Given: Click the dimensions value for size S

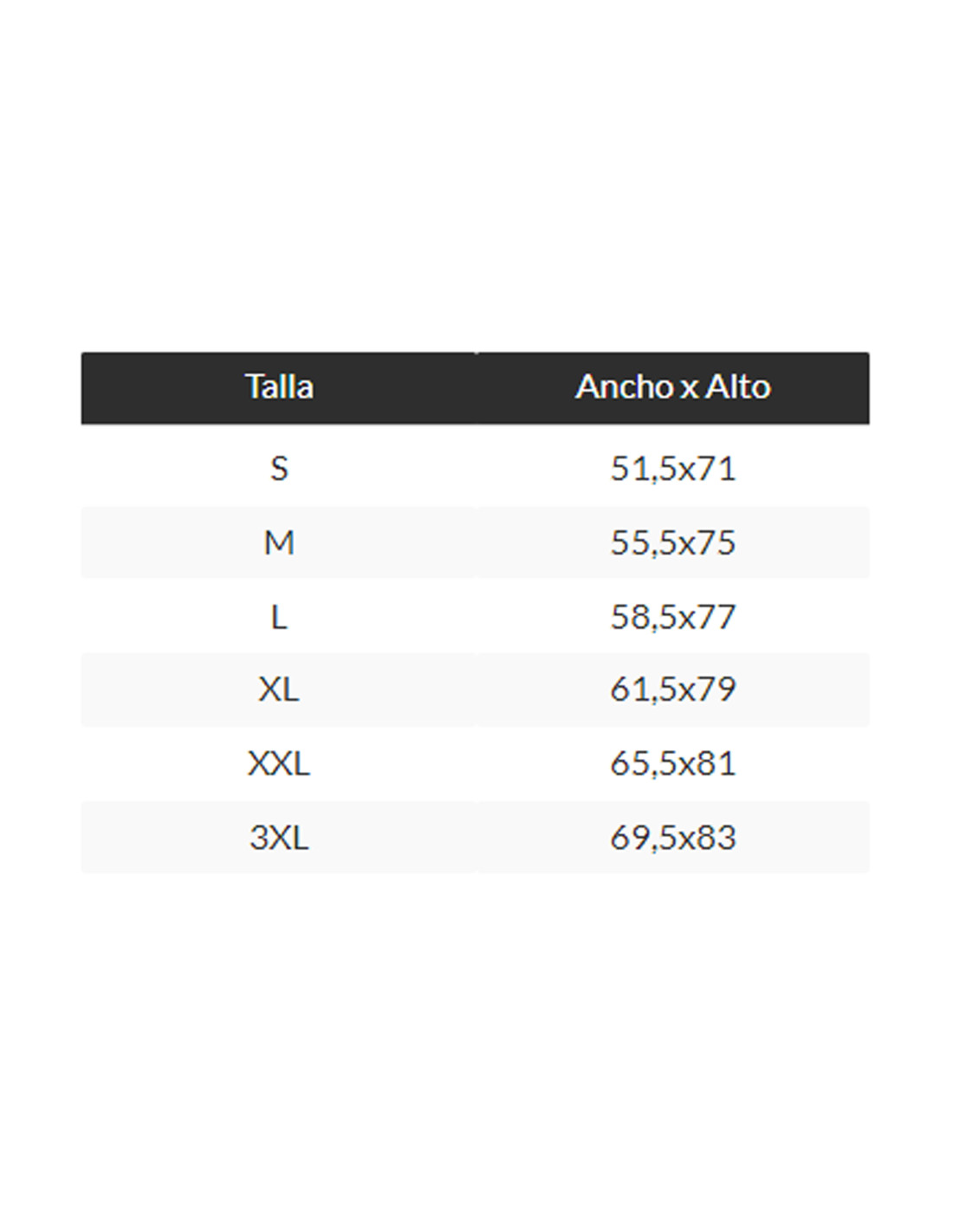Looking at the screenshot, I should click(x=672, y=469).
